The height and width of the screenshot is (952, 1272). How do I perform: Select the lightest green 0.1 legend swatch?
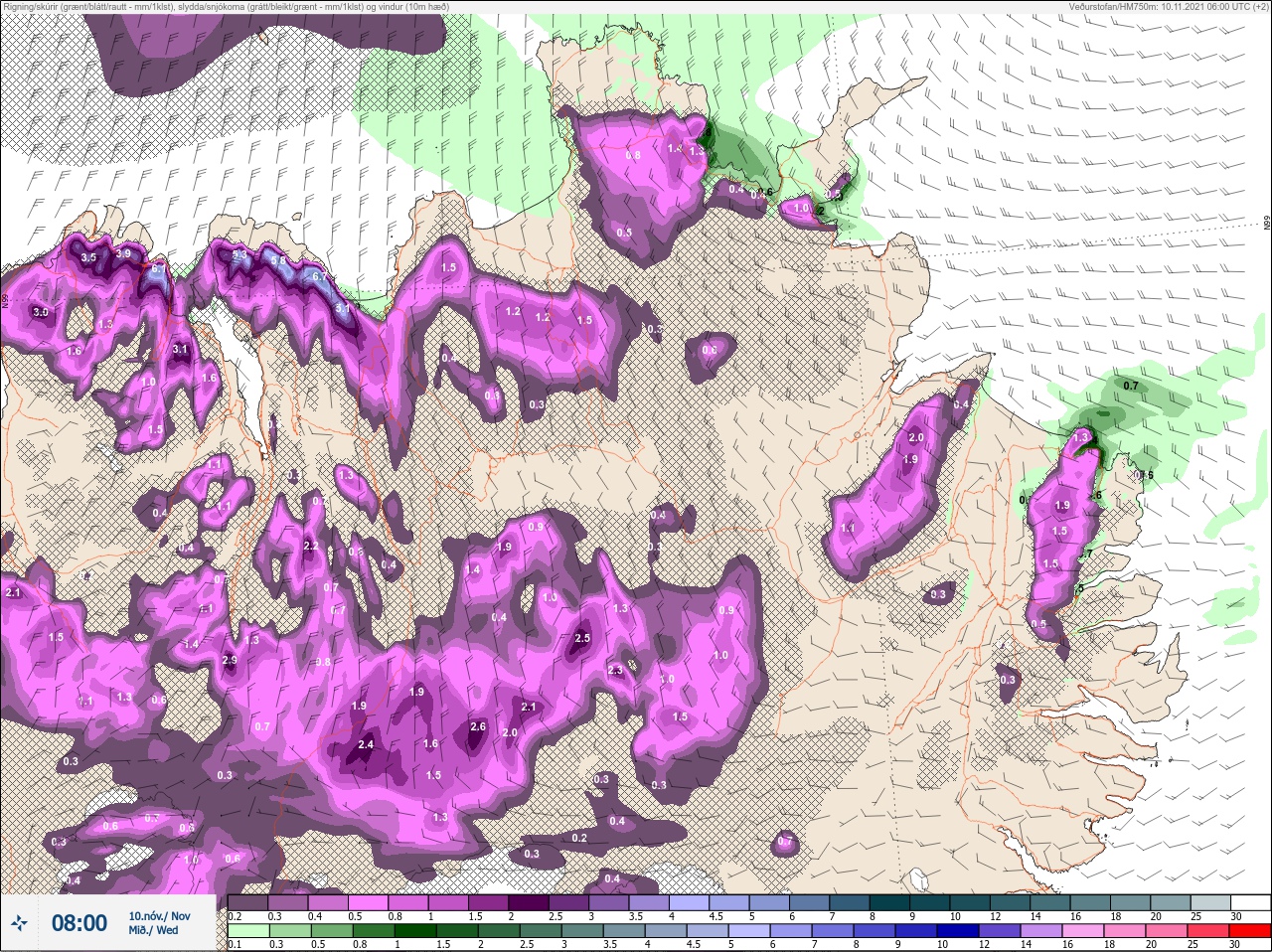pyautogui.click(x=247, y=931)
